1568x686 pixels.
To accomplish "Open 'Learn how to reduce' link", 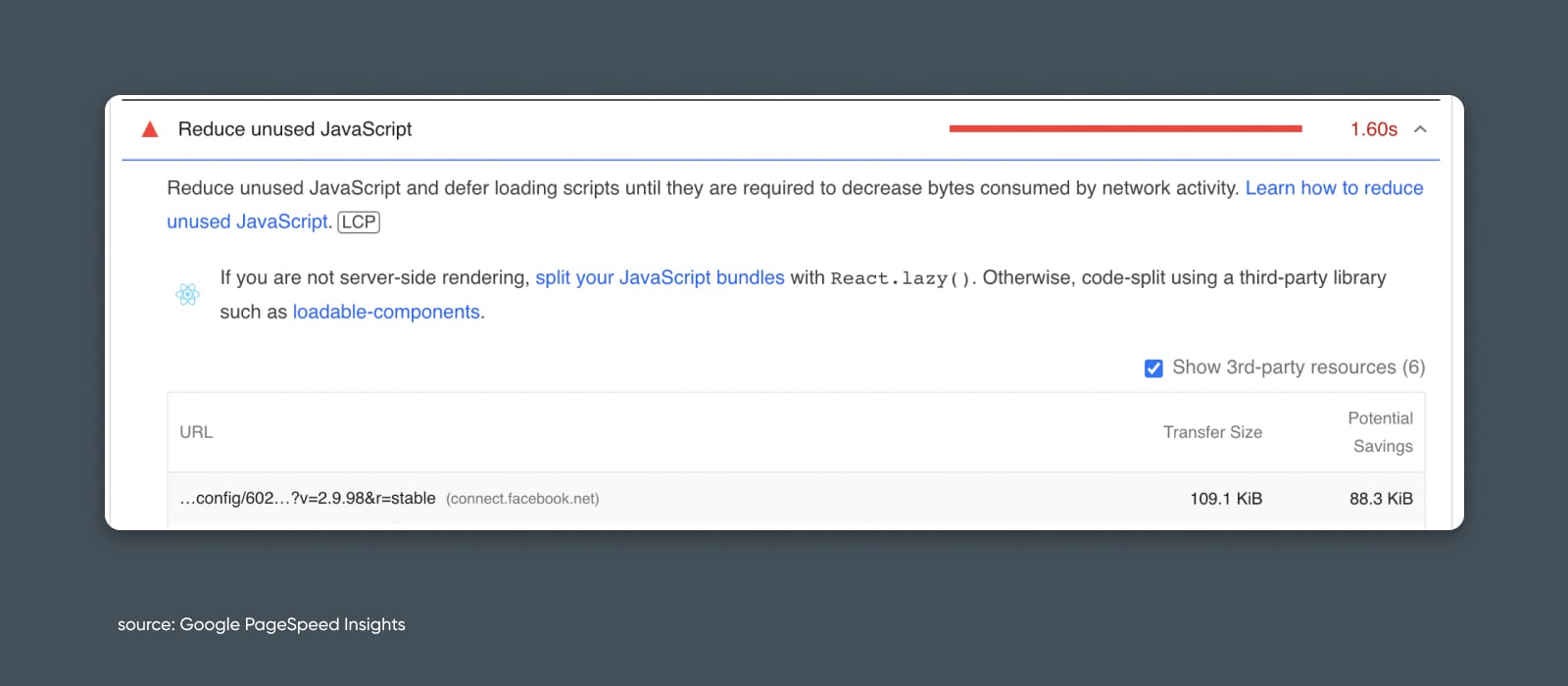I will click(x=1333, y=188).
